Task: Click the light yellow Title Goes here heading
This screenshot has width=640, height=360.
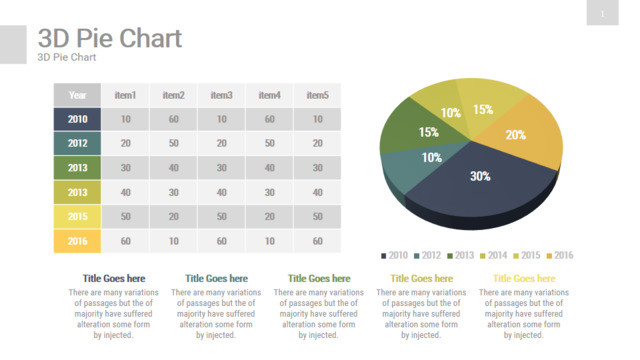Action: click(x=524, y=278)
